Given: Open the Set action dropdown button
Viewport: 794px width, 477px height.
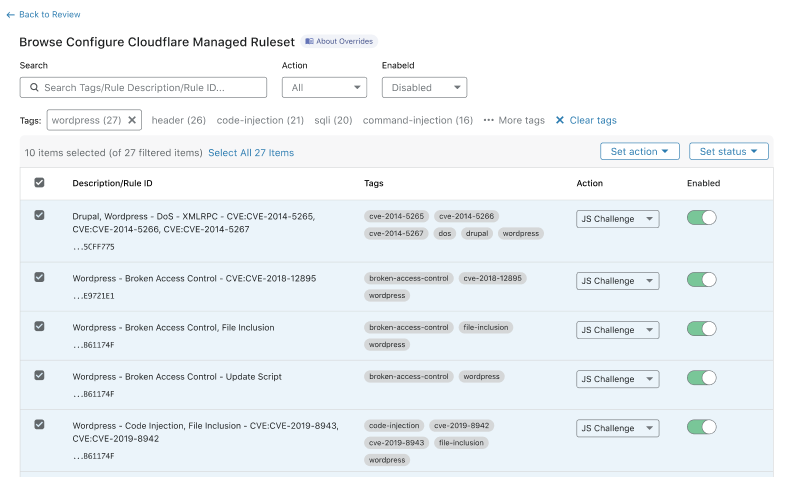Looking at the screenshot, I should coord(639,151).
